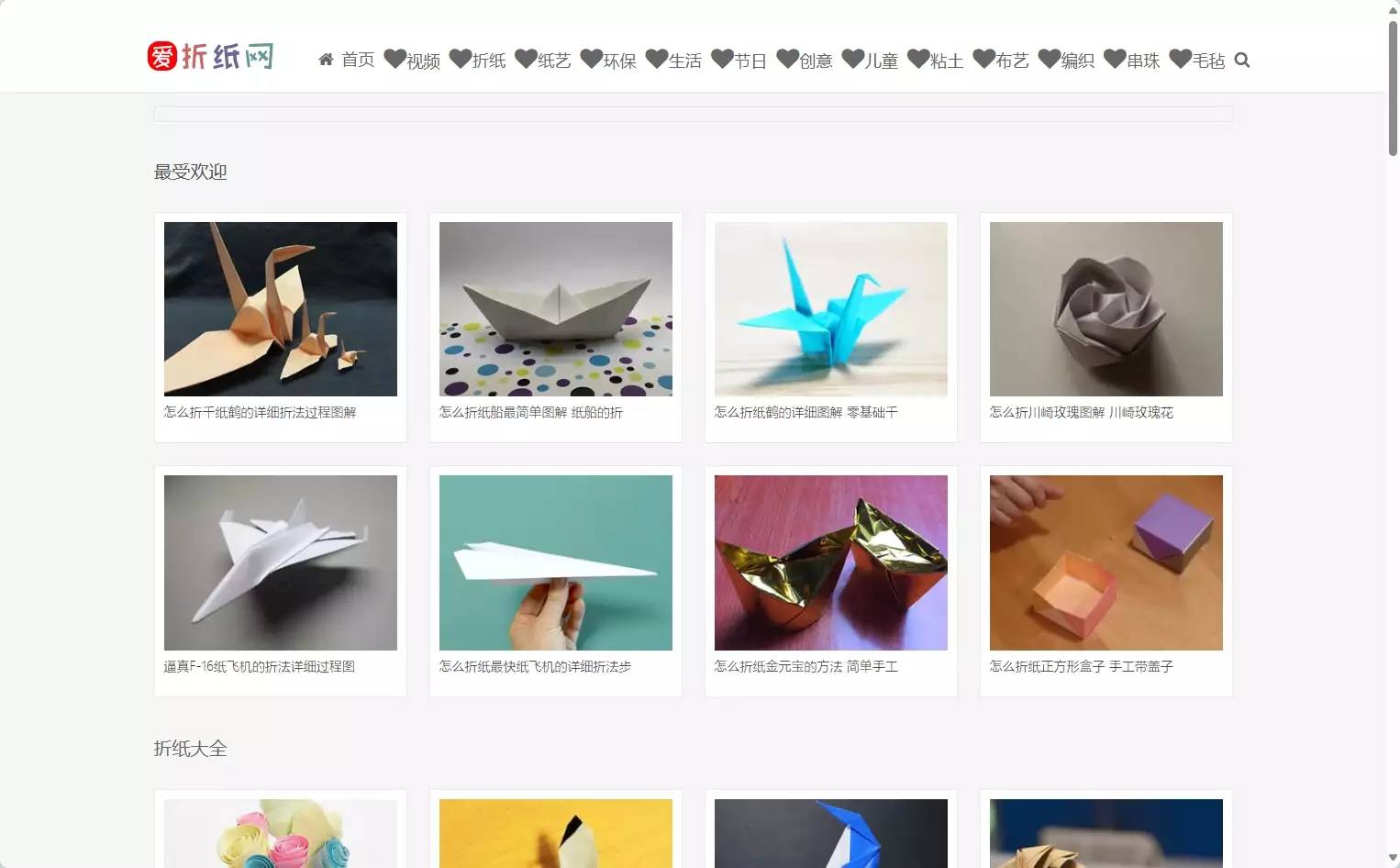Open link 怎么折千纸鹤的详细折法过程图解
The image size is (1400, 868).
(261, 413)
